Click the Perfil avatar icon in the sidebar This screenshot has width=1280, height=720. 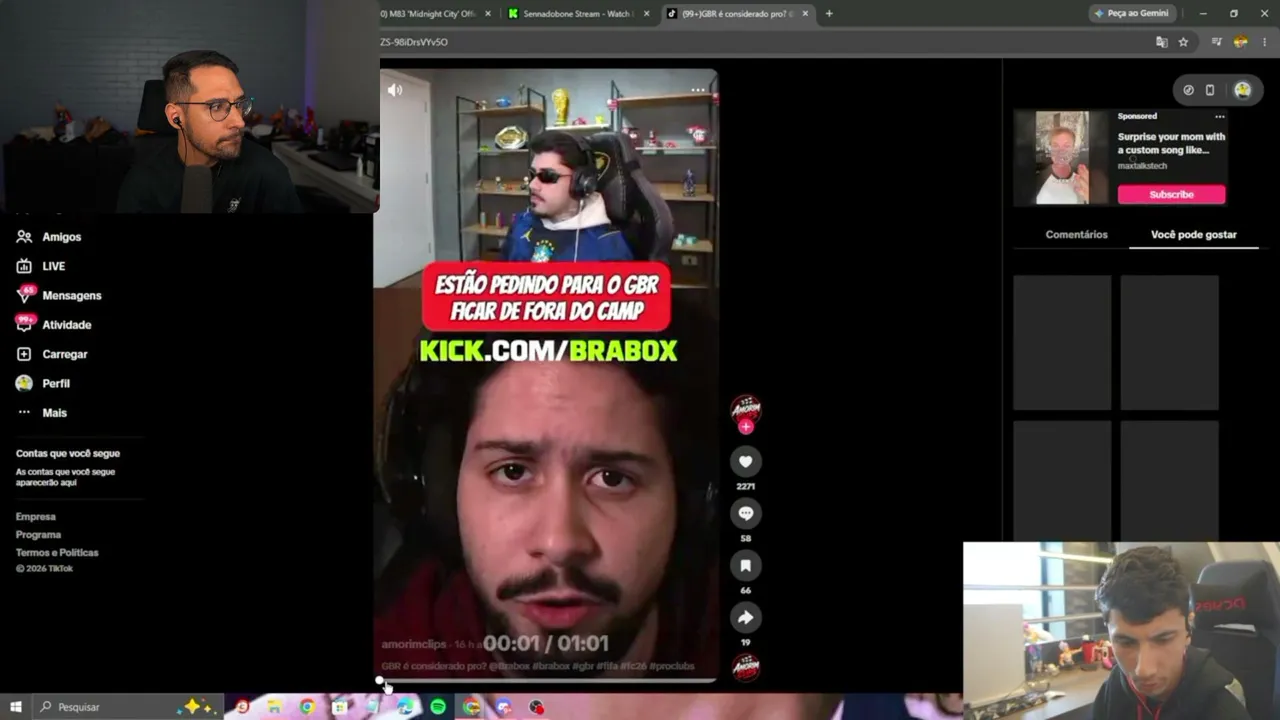(x=24, y=383)
